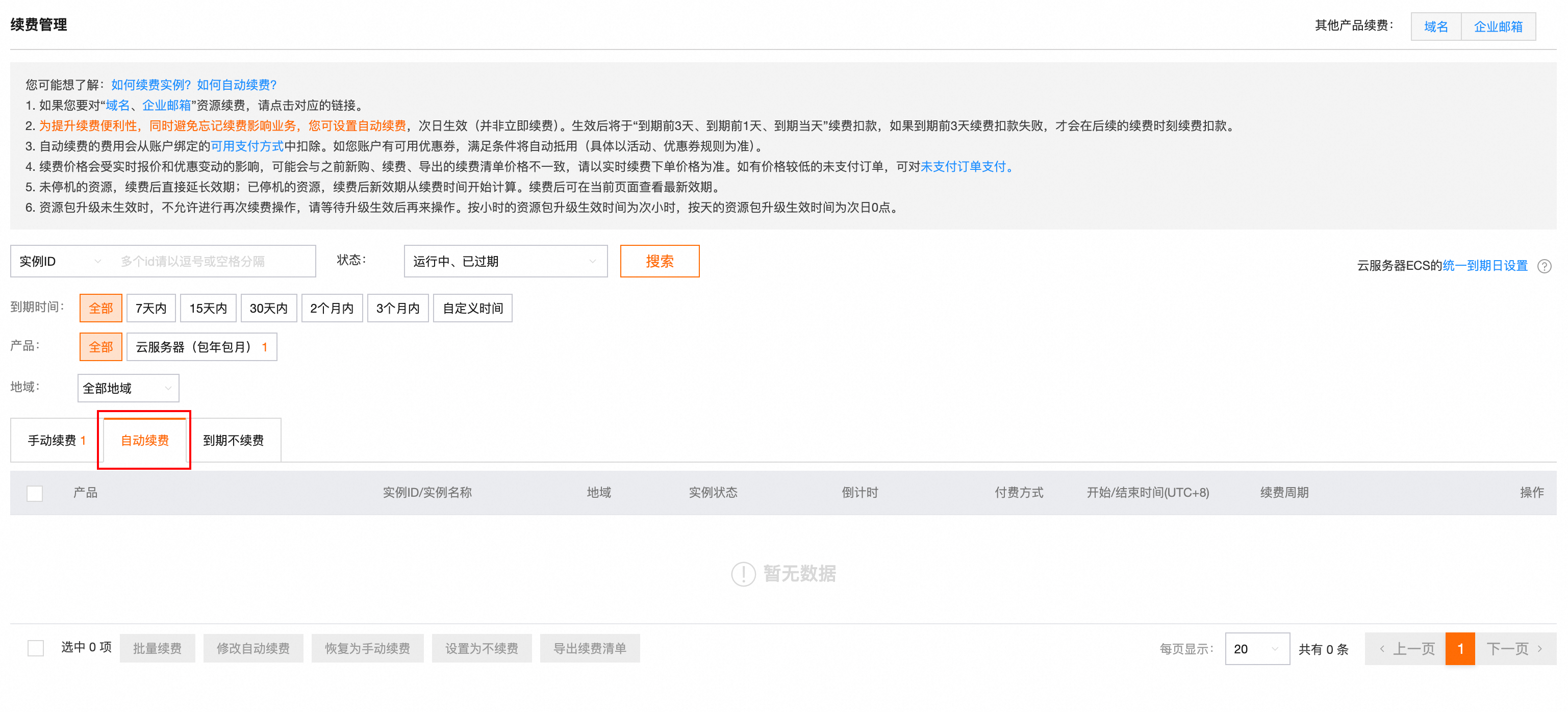The image size is (1568, 712).
Task: Filter expiry time by 7天内
Action: [x=151, y=308]
